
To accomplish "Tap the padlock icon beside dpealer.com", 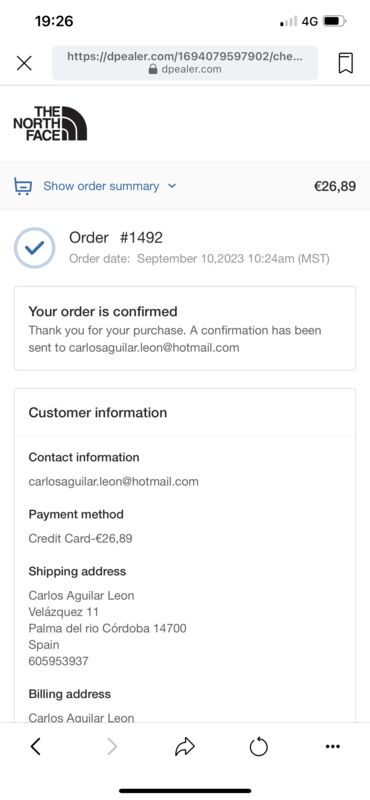I will 153,69.
